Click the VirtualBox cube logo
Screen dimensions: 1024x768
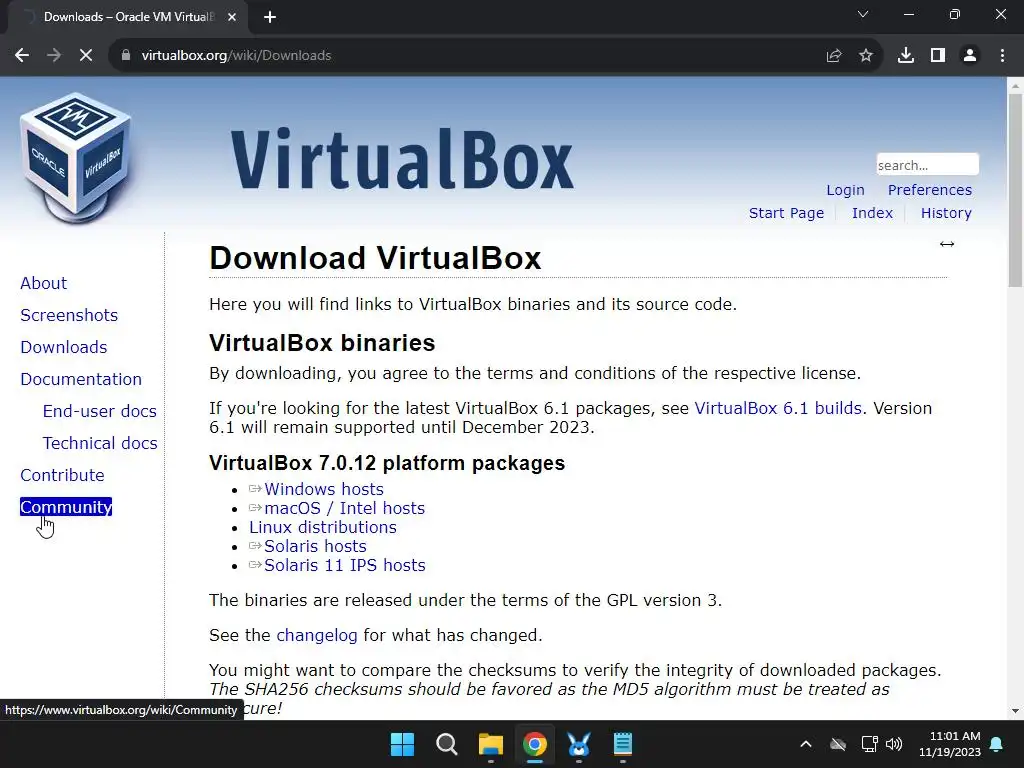(76, 159)
